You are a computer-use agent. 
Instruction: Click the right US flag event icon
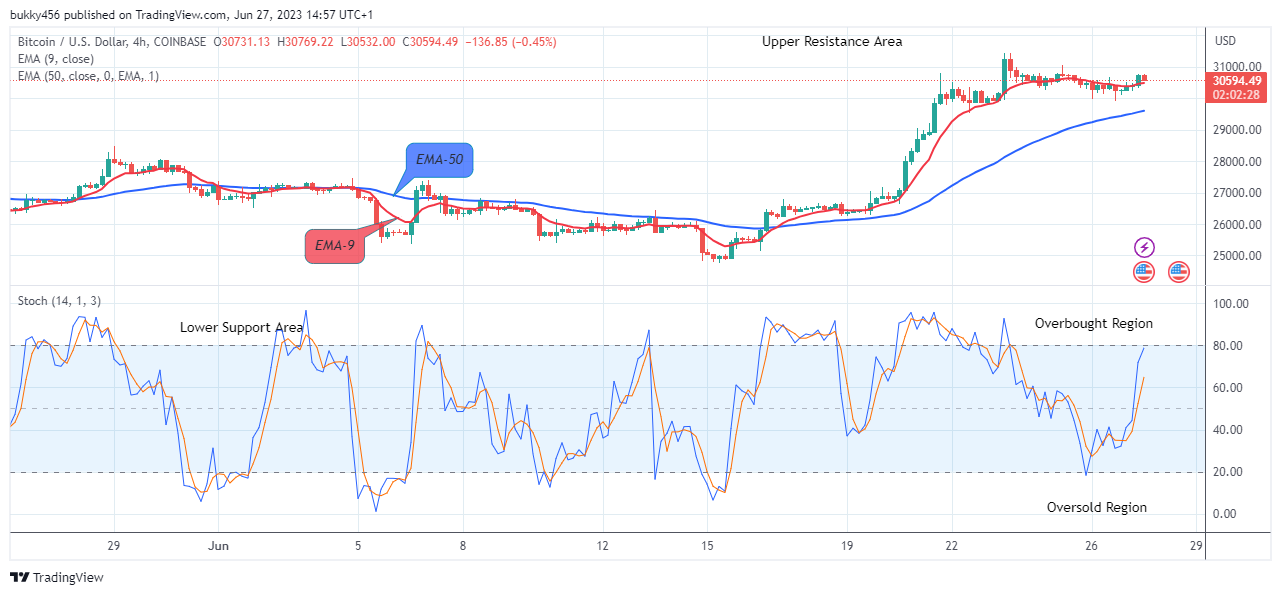pos(1179,271)
